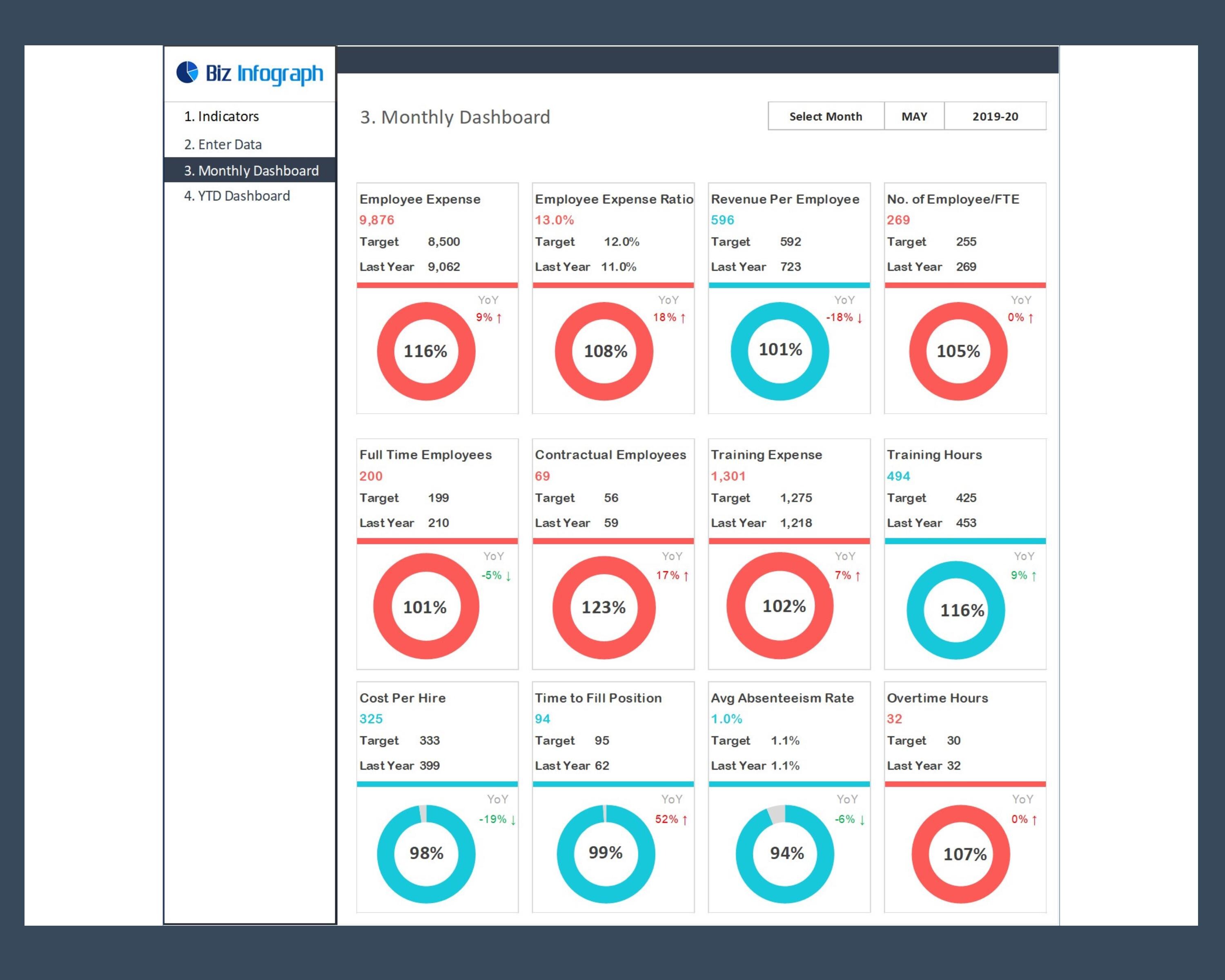Switch to 4. YTD Dashboard
1225x980 pixels.
[237, 196]
